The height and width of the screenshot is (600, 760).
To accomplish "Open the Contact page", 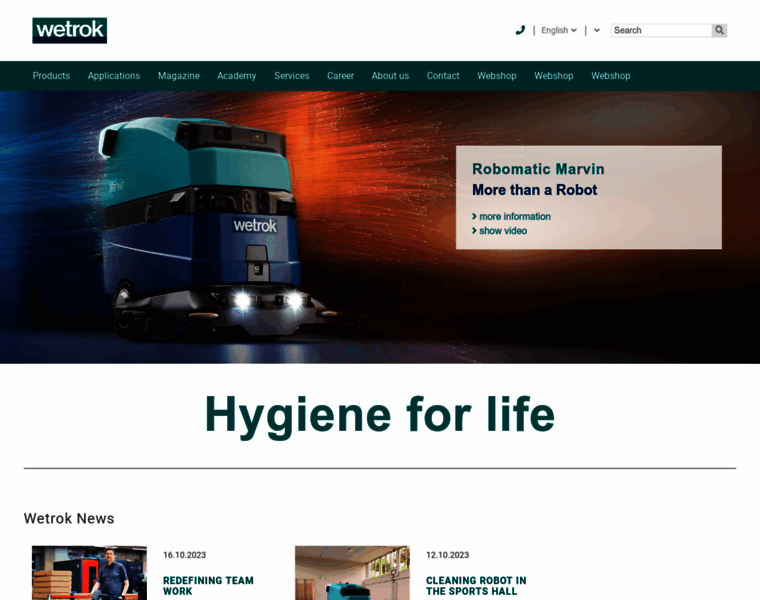I will coord(443,76).
